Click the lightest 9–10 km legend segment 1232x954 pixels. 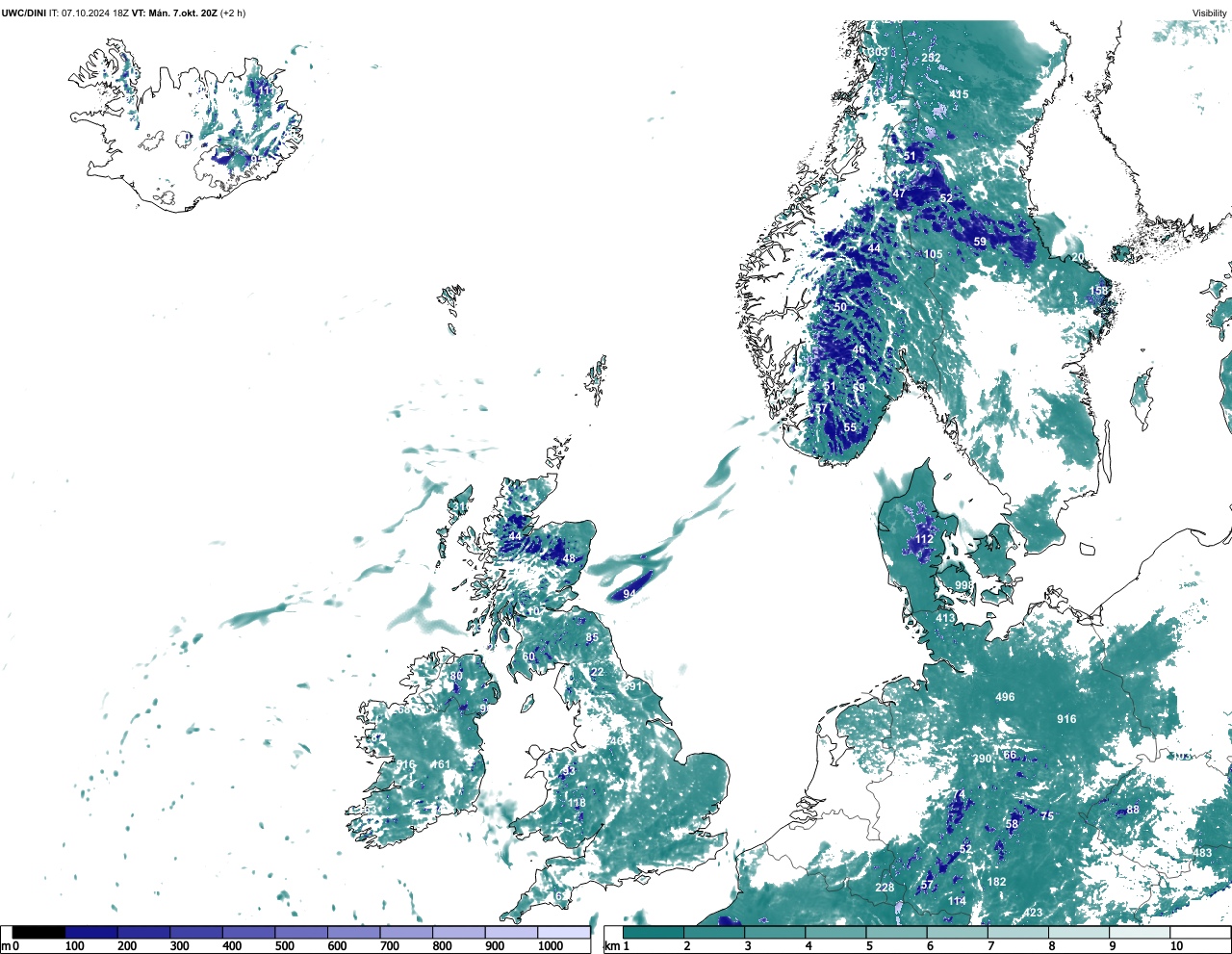tap(1140, 932)
